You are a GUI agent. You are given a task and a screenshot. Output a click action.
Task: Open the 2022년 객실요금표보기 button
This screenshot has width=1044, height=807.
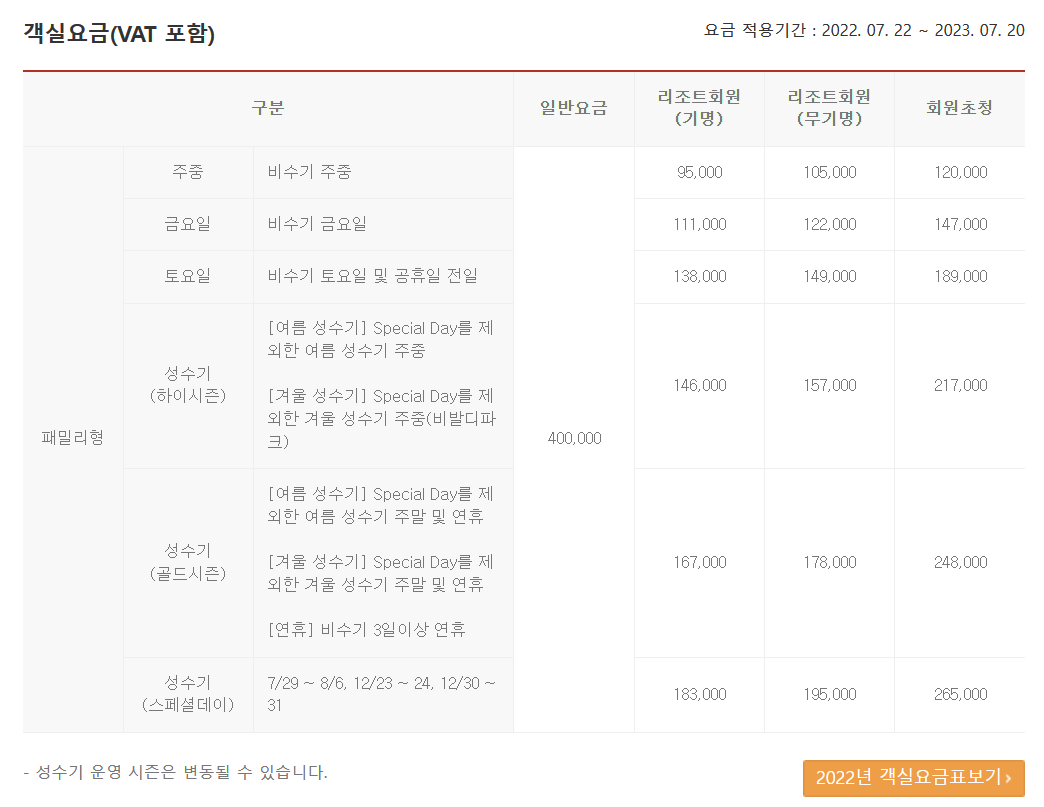coord(913,778)
